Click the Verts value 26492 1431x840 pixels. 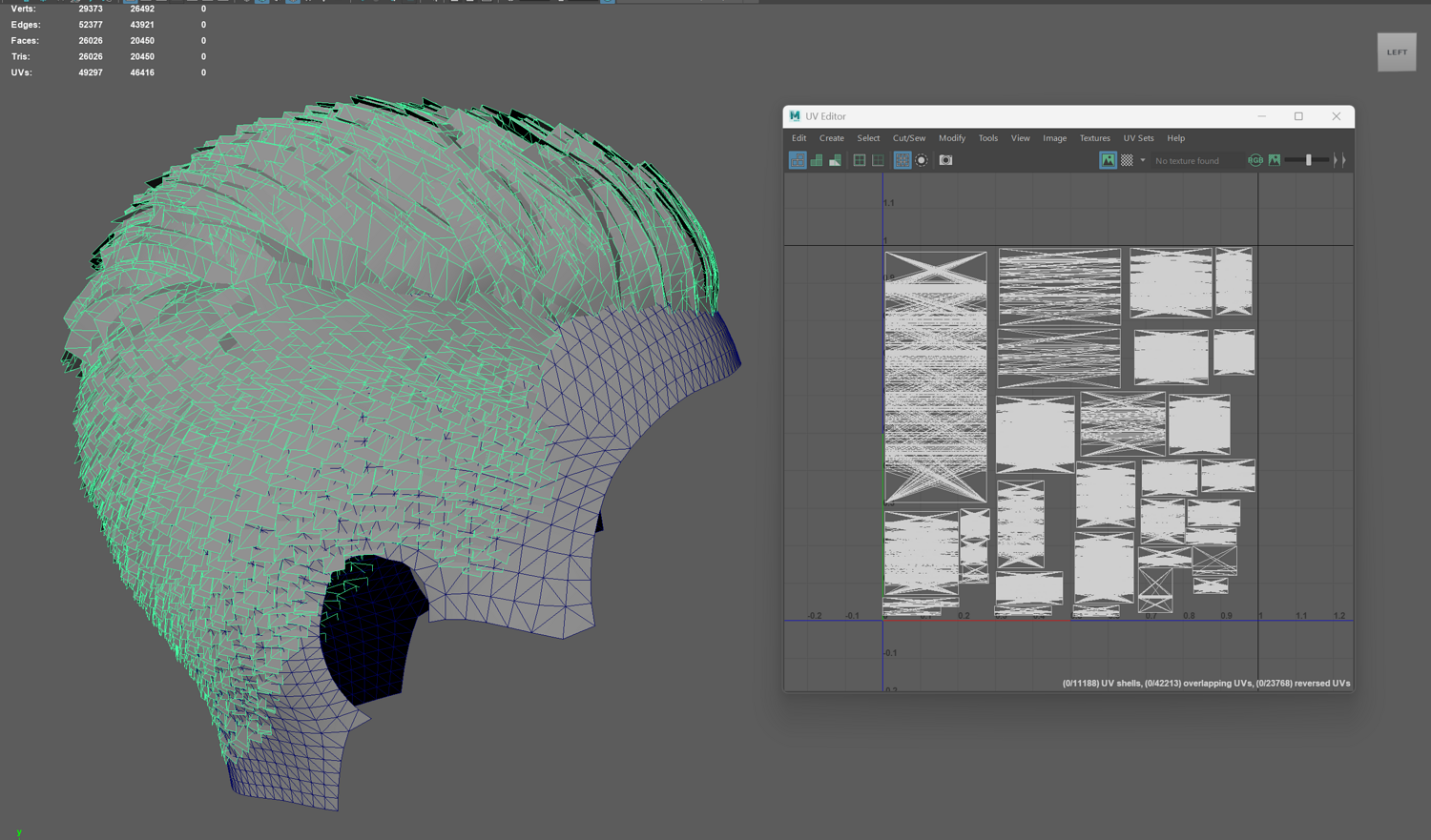[142, 9]
